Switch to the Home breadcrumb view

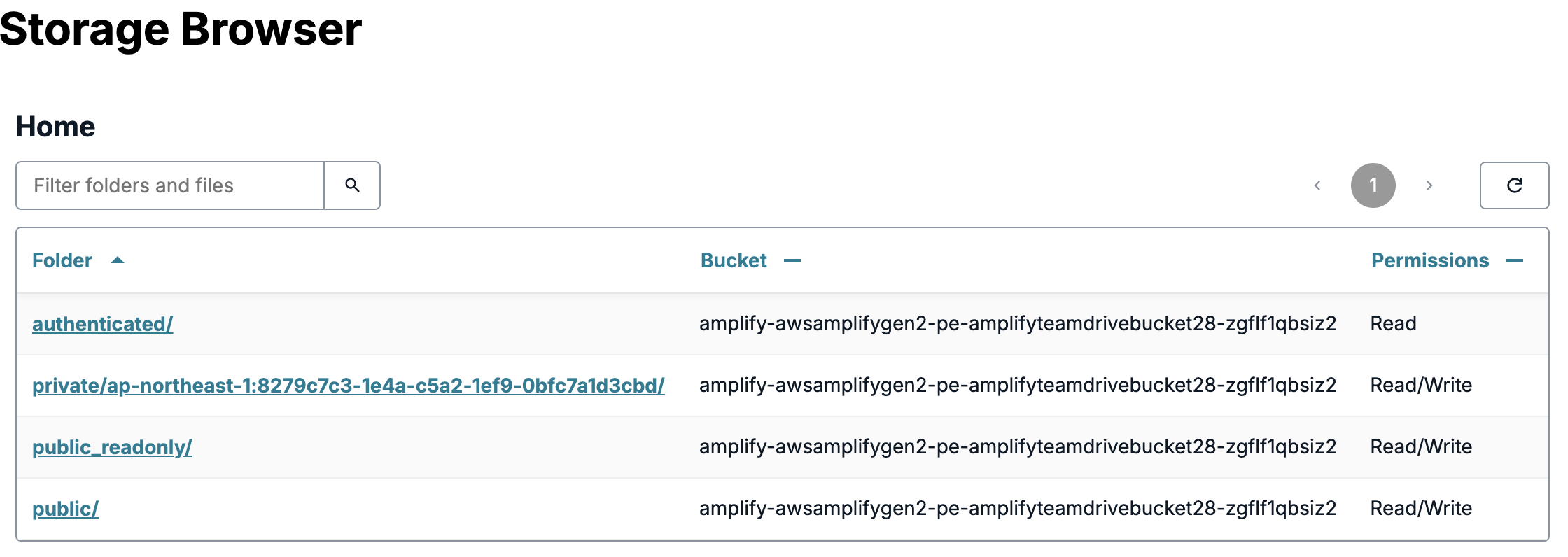(x=55, y=126)
